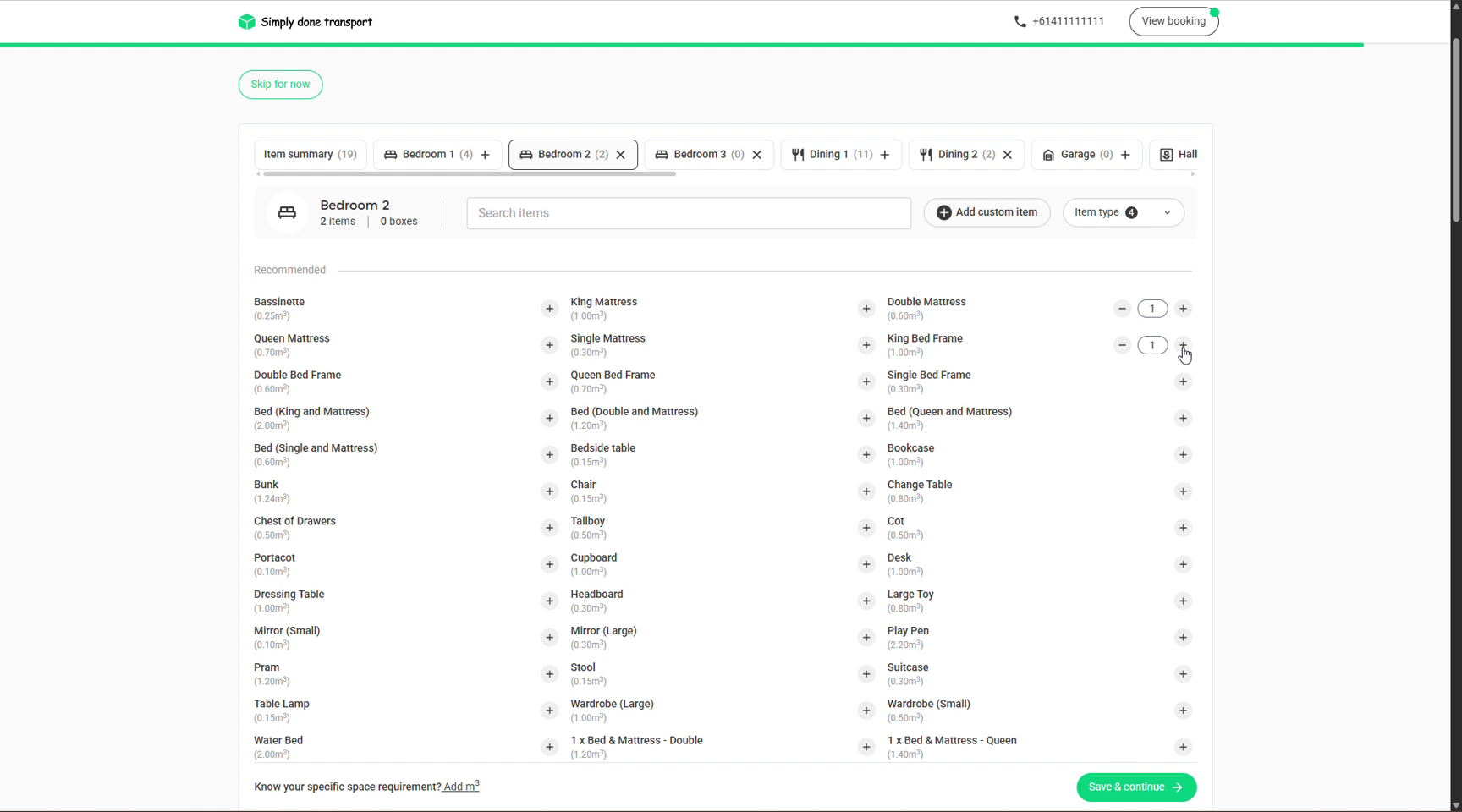Add a Bedside table item

click(x=866, y=455)
